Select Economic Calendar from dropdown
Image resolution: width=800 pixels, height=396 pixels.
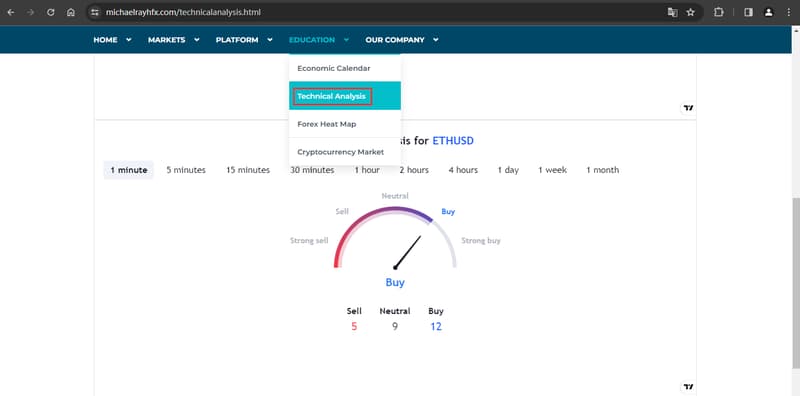(x=345, y=68)
